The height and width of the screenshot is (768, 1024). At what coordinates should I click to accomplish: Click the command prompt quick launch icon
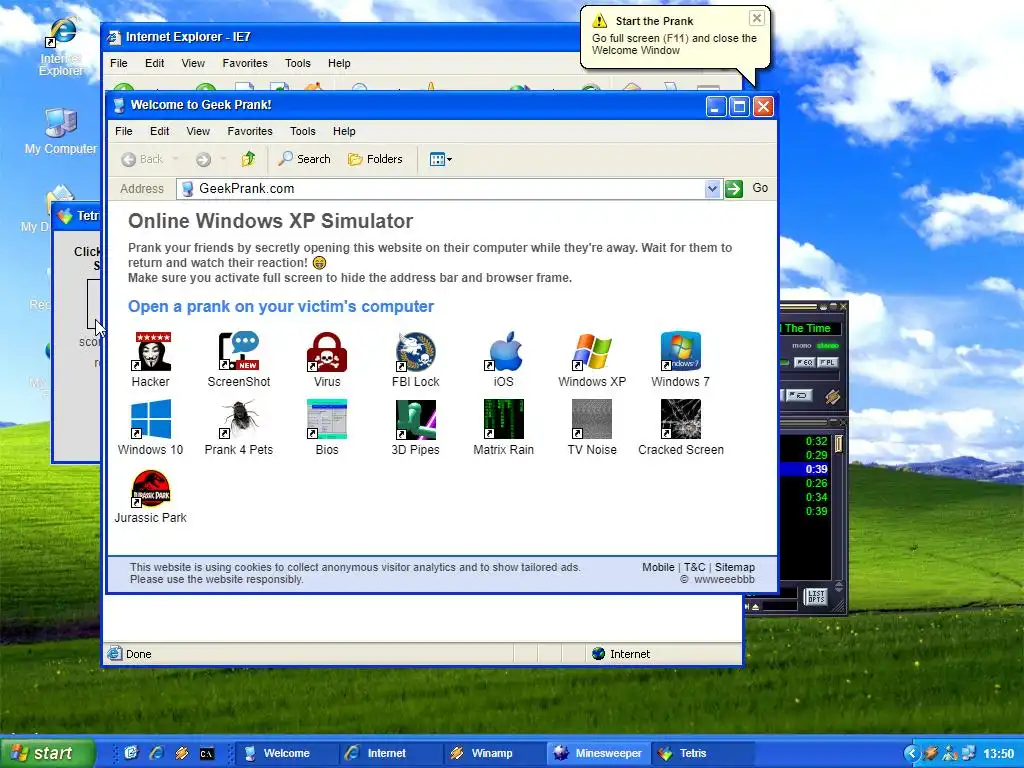point(207,754)
